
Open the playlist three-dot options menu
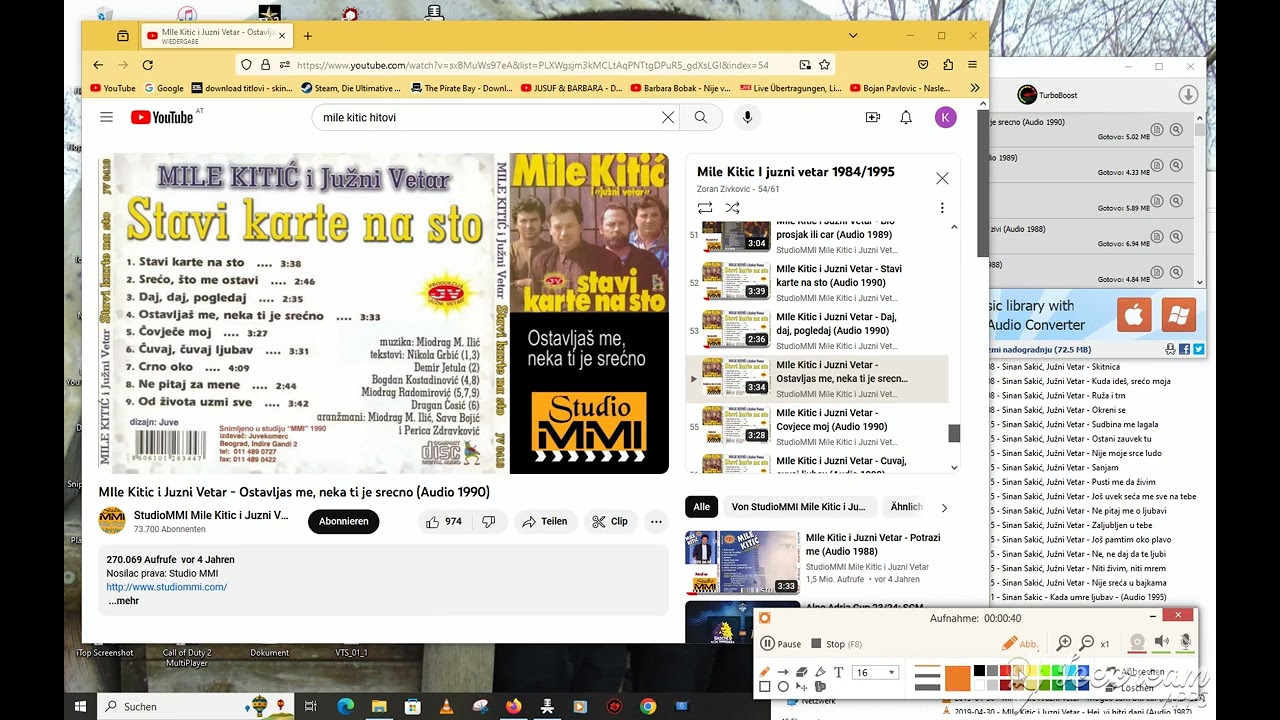point(942,208)
